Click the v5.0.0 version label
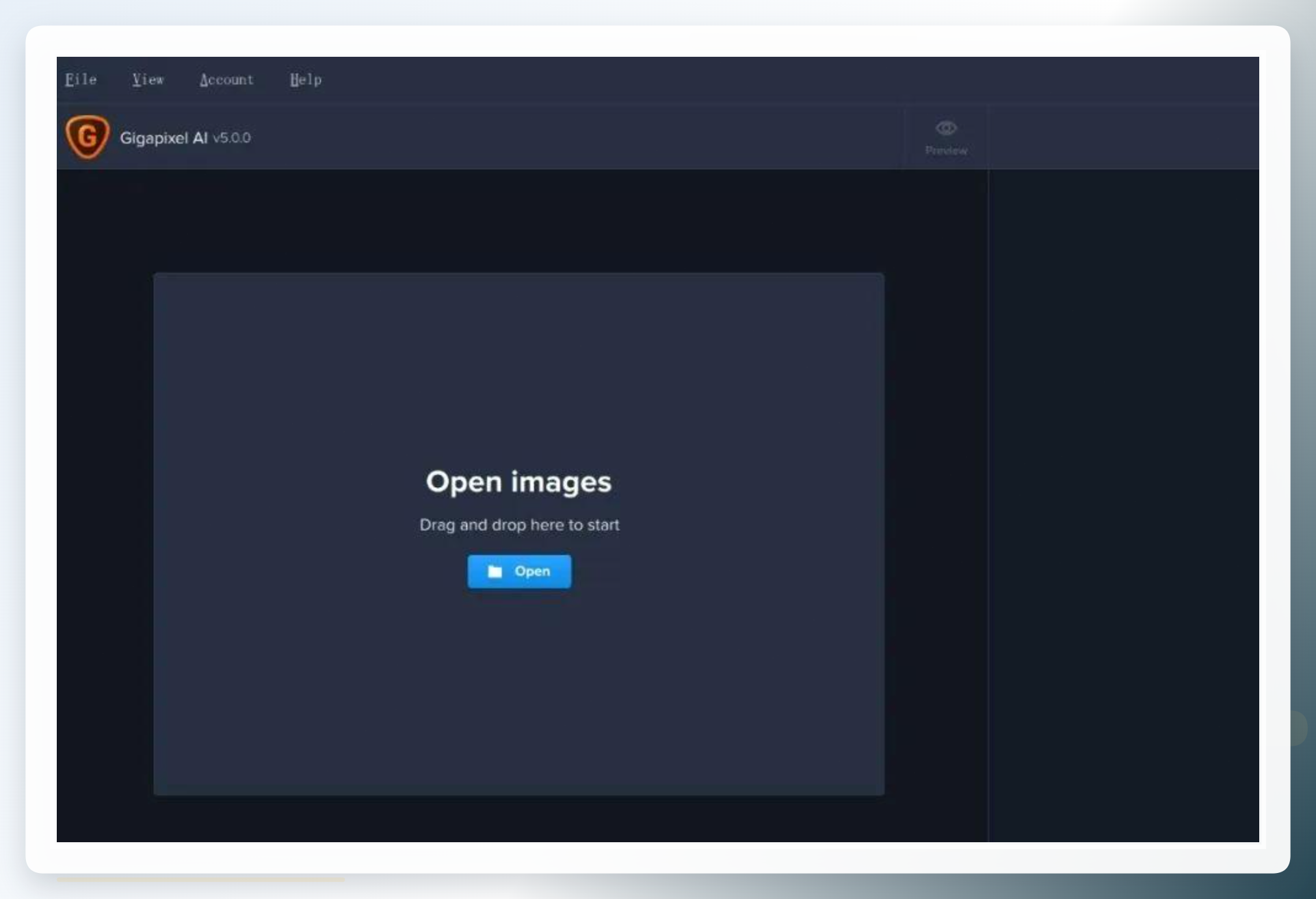Screen dimensions: 1316x899 232,138
